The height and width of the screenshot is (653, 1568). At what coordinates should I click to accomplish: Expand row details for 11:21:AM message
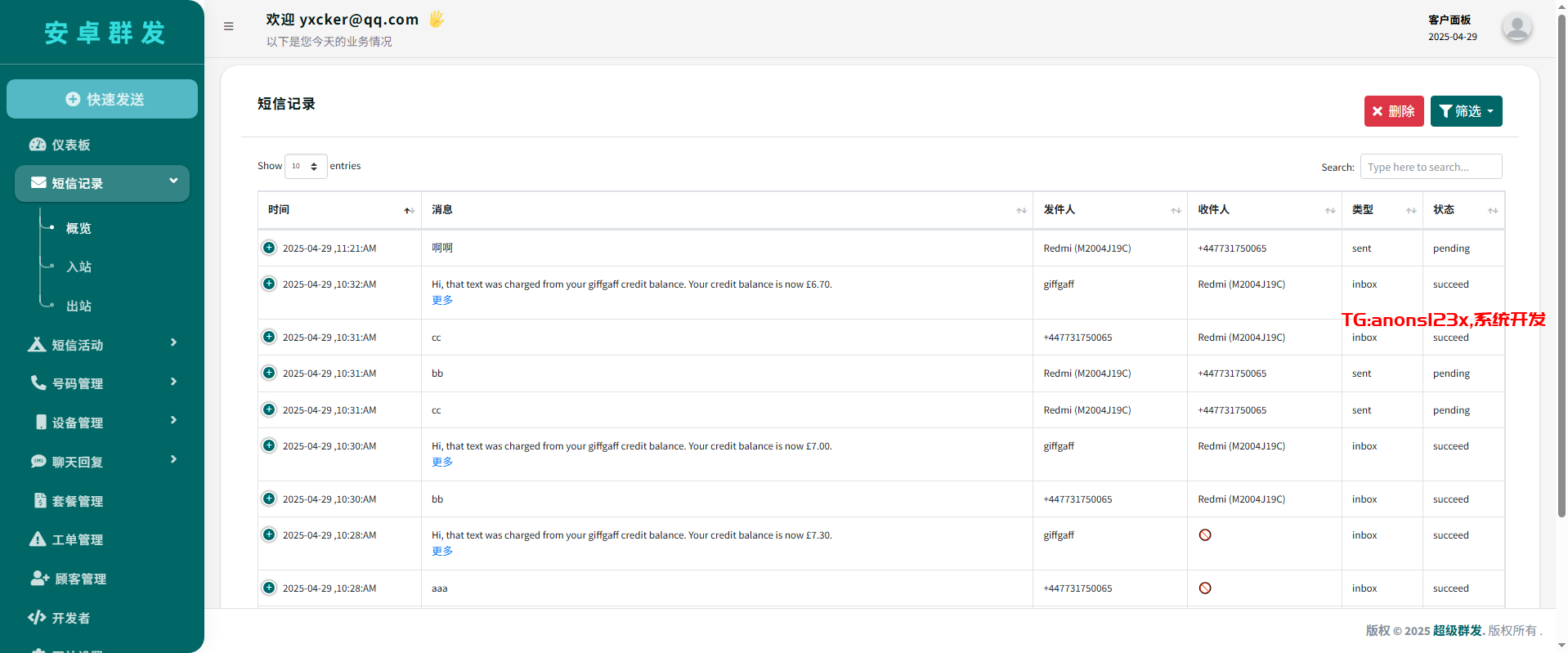pyautogui.click(x=269, y=248)
